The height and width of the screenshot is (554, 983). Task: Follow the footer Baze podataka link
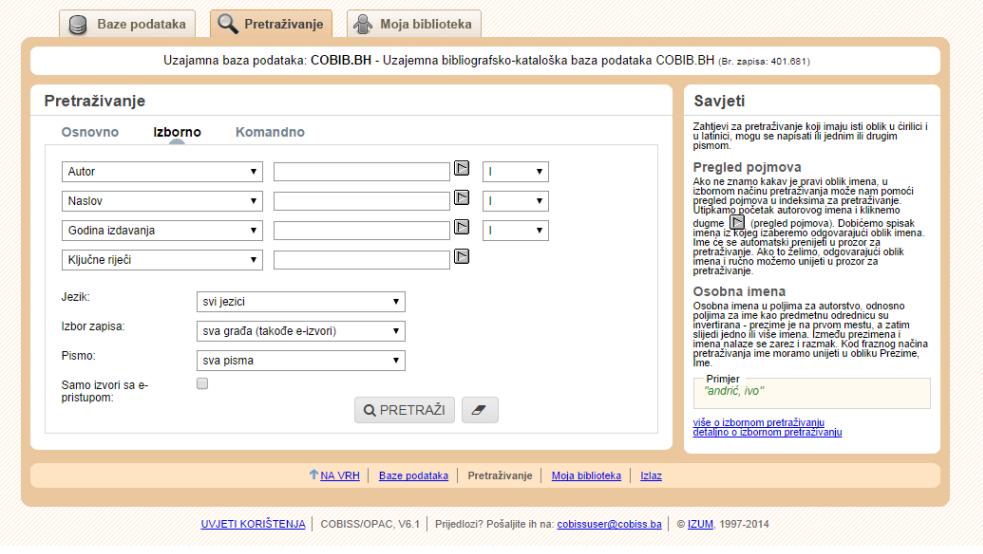click(x=414, y=476)
